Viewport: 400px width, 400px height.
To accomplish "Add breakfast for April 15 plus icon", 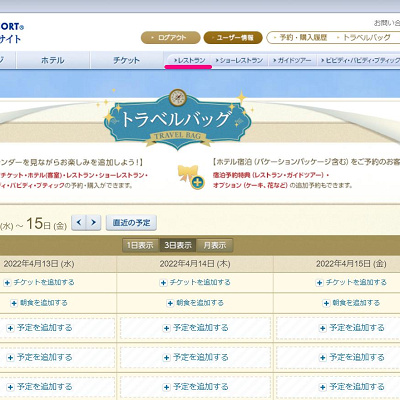I will (x=326, y=303).
